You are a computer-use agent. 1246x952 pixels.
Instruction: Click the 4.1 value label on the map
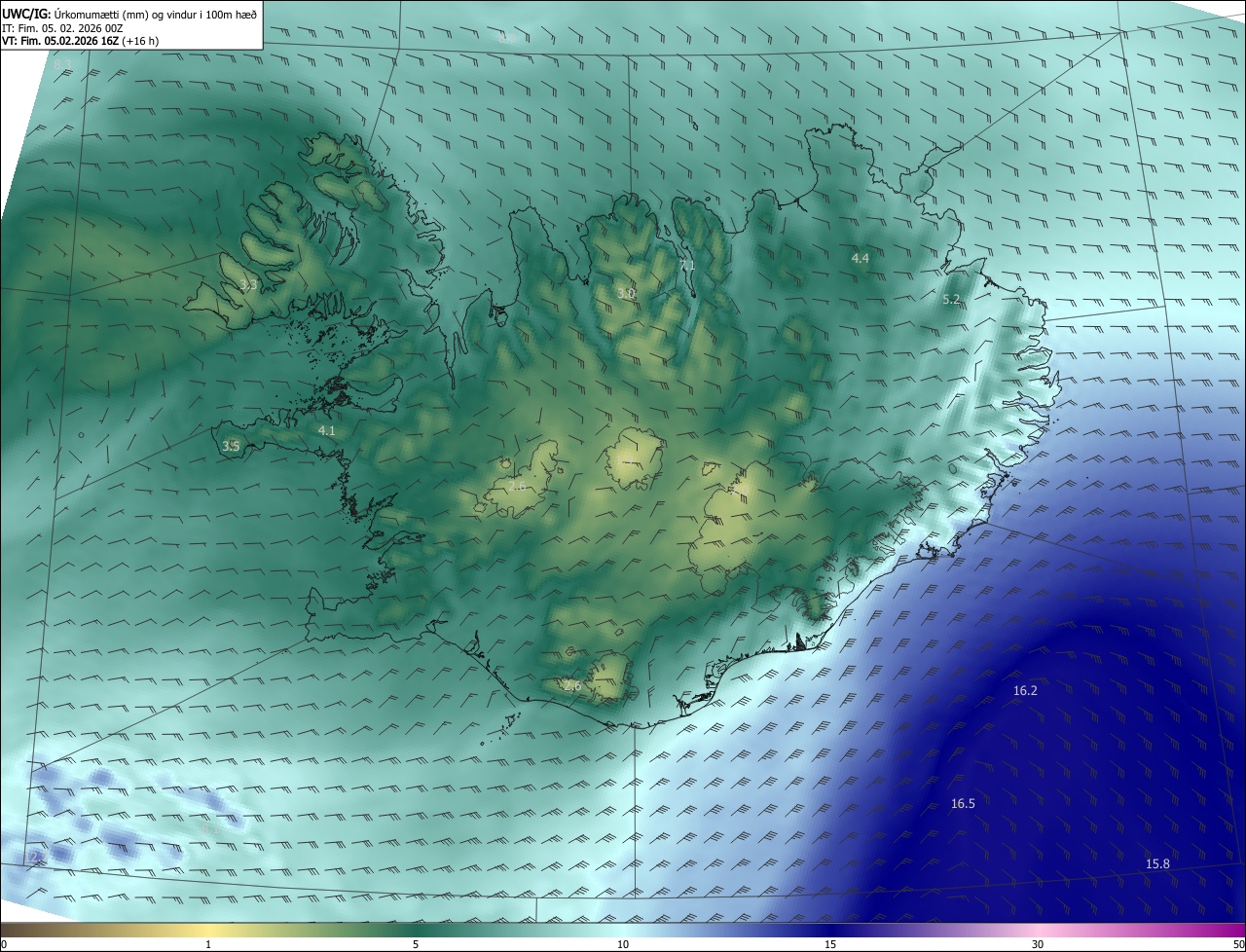pyautogui.click(x=326, y=430)
